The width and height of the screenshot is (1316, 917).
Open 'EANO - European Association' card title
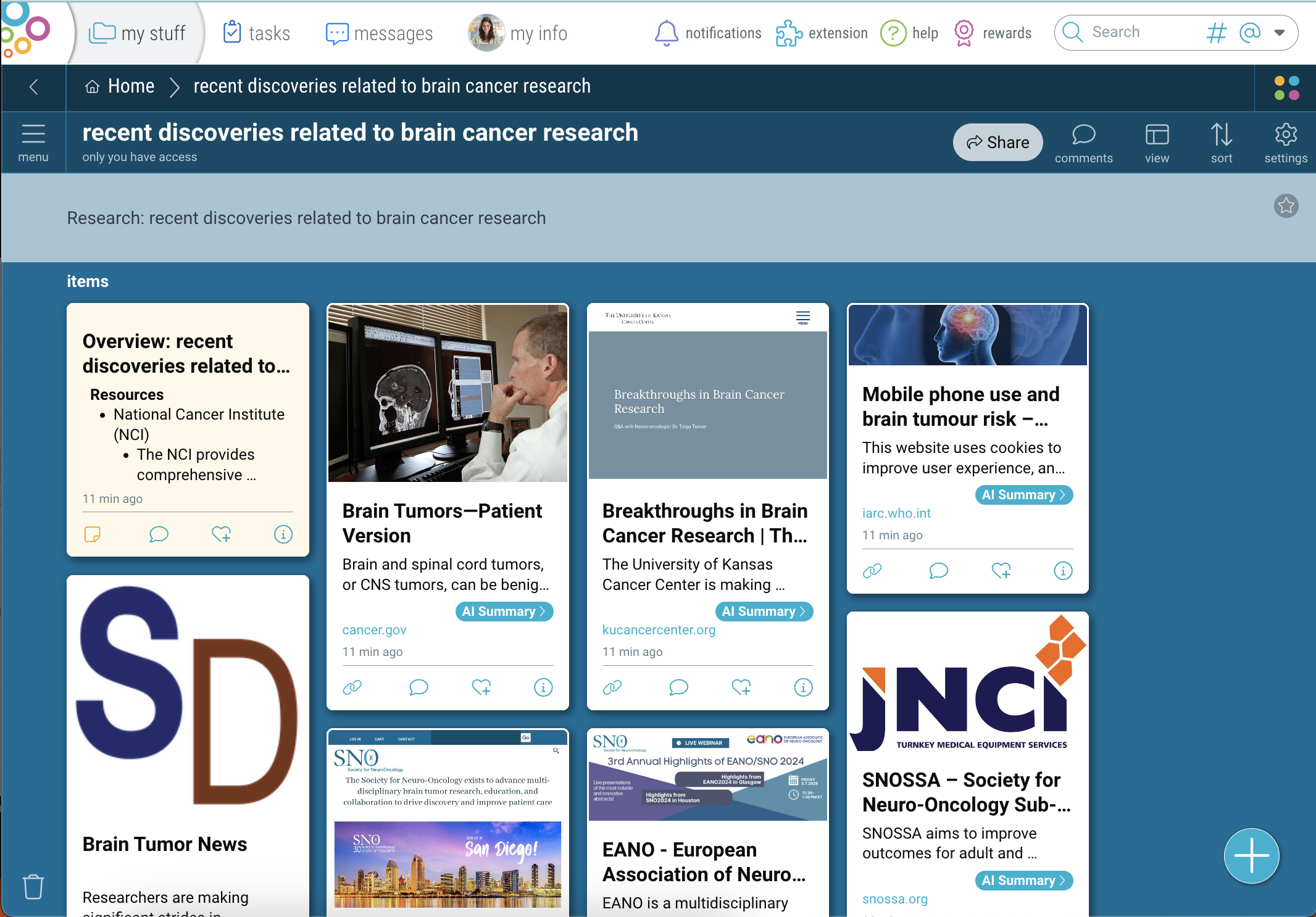[704, 862]
